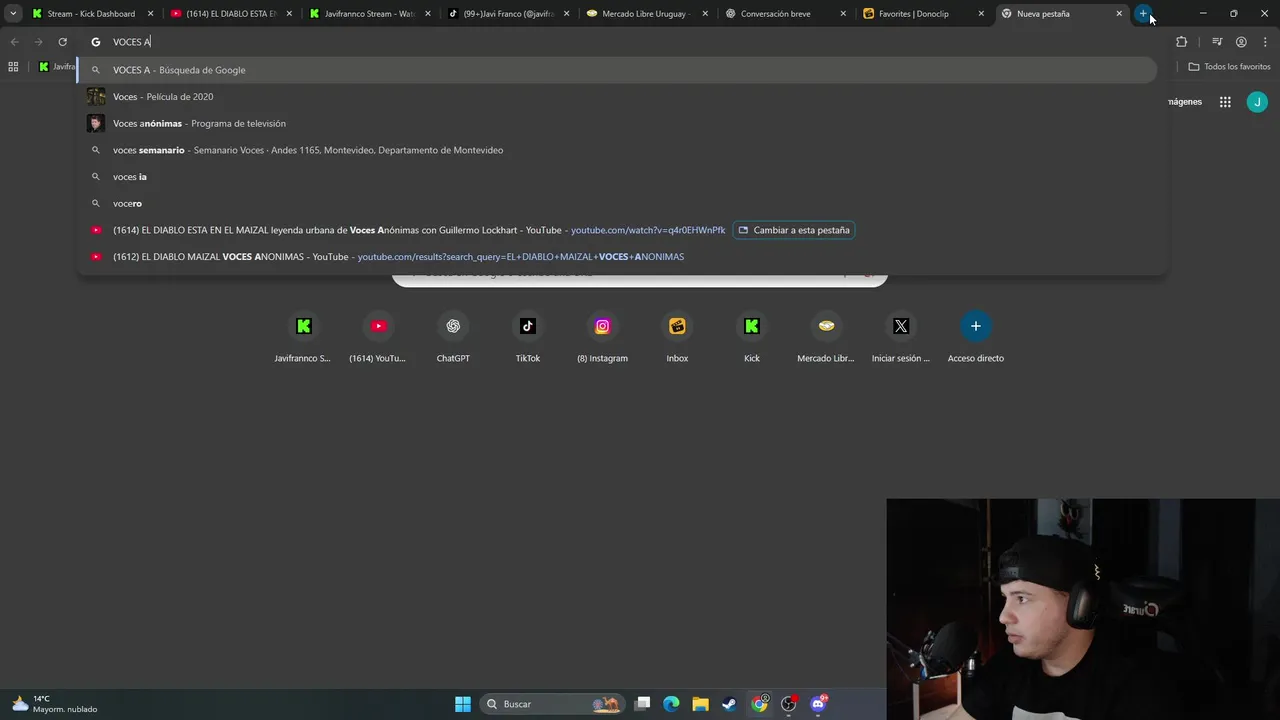This screenshot has height=720, width=1280.
Task: Open the Kick shortcut tile
Action: tap(752, 338)
